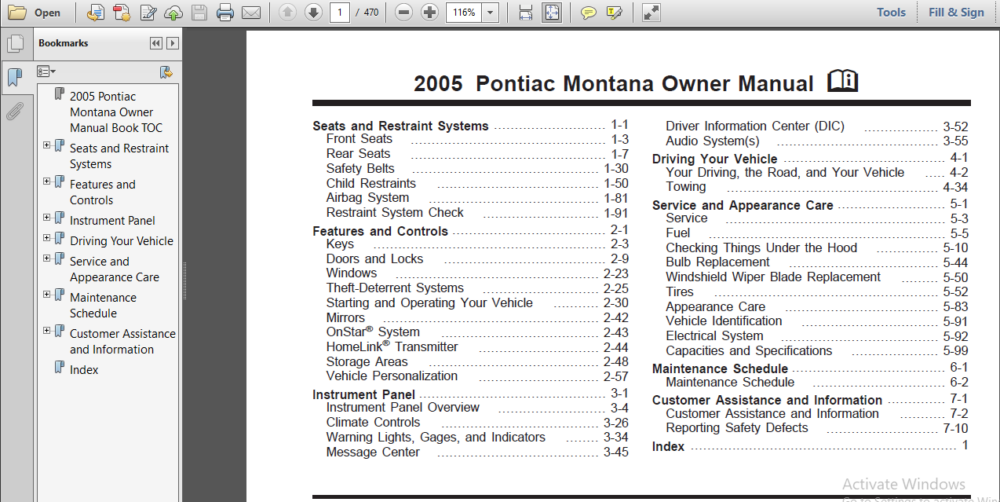This screenshot has height=502, width=1000.
Task: Open the Attachments paperclip panel
Action: tap(14, 111)
